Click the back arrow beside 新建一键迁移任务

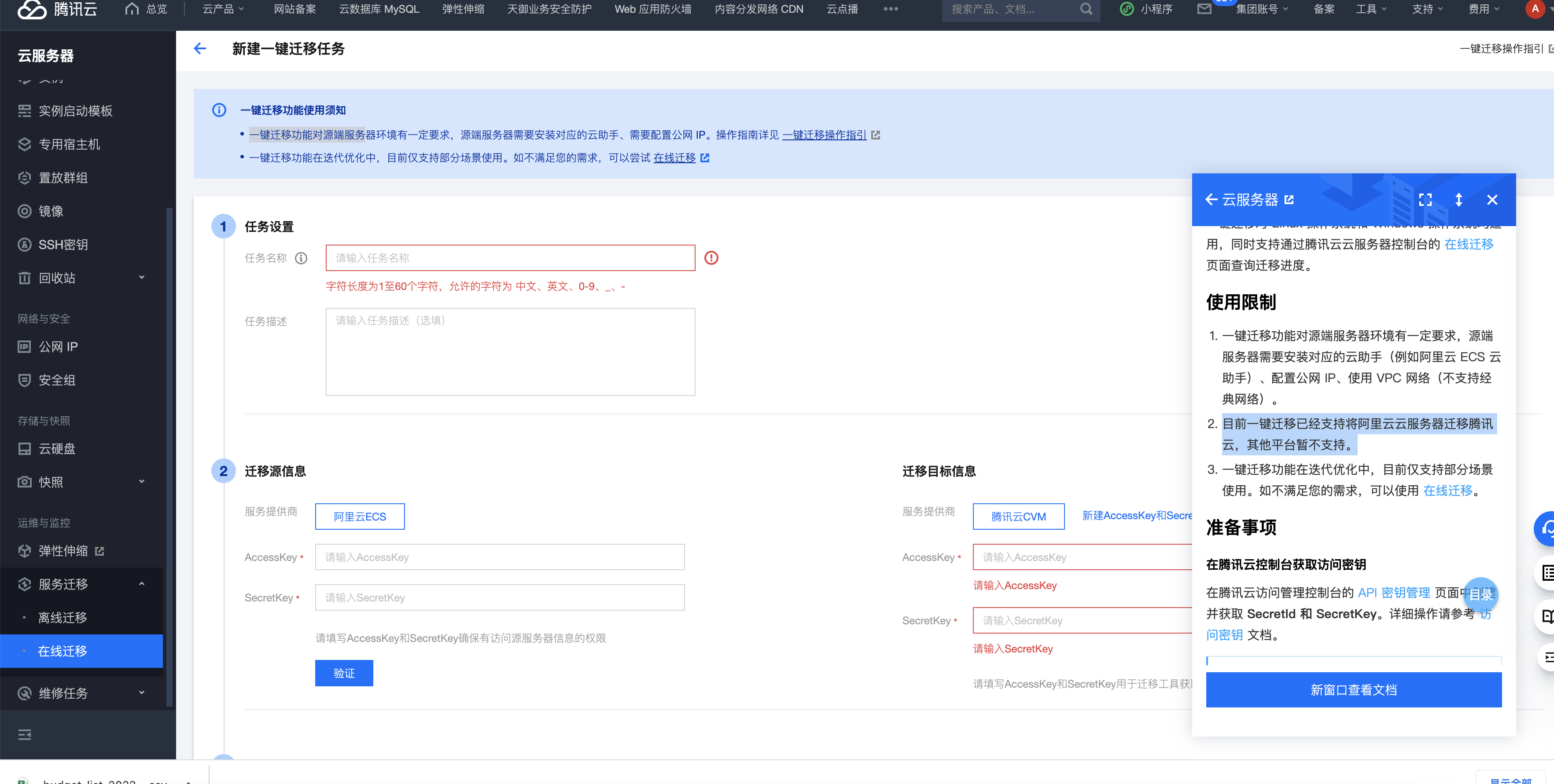pos(200,49)
